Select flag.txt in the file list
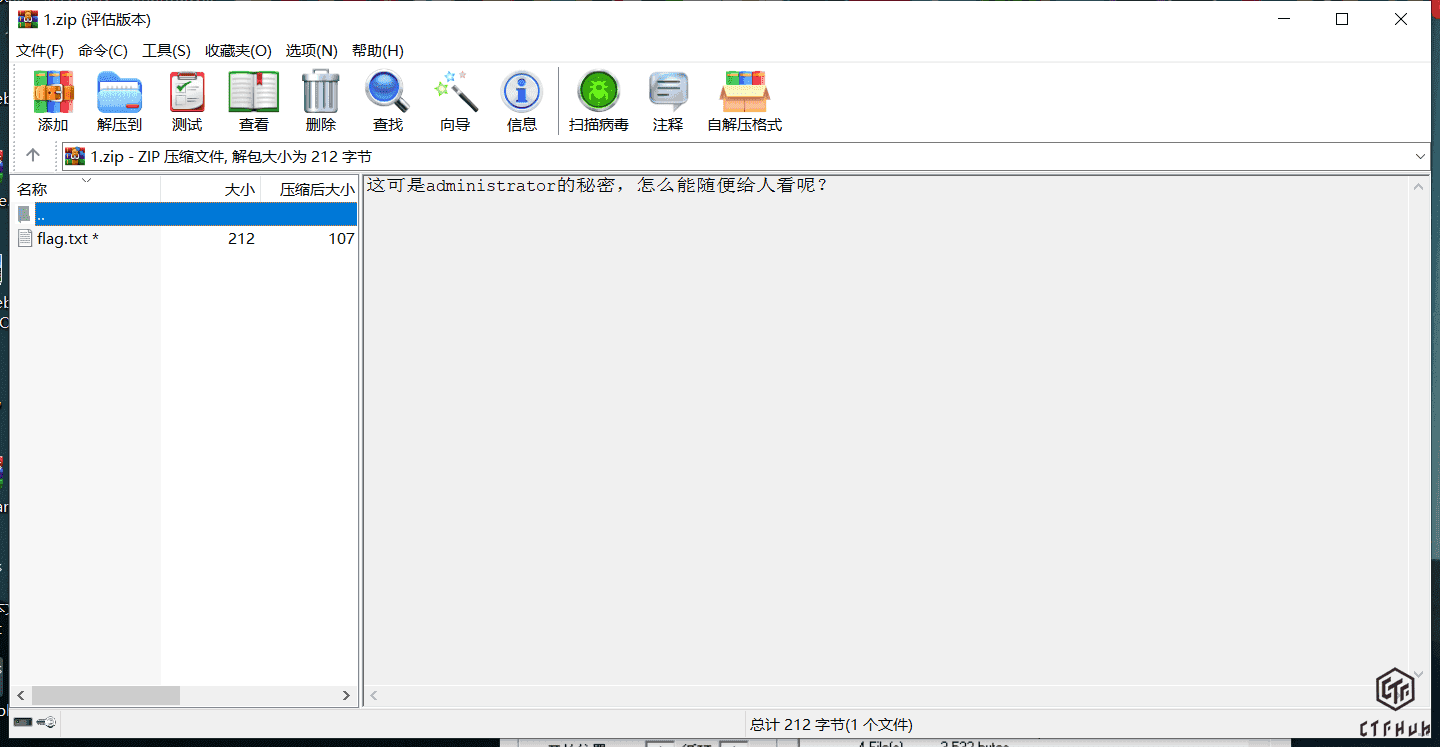 [62, 239]
